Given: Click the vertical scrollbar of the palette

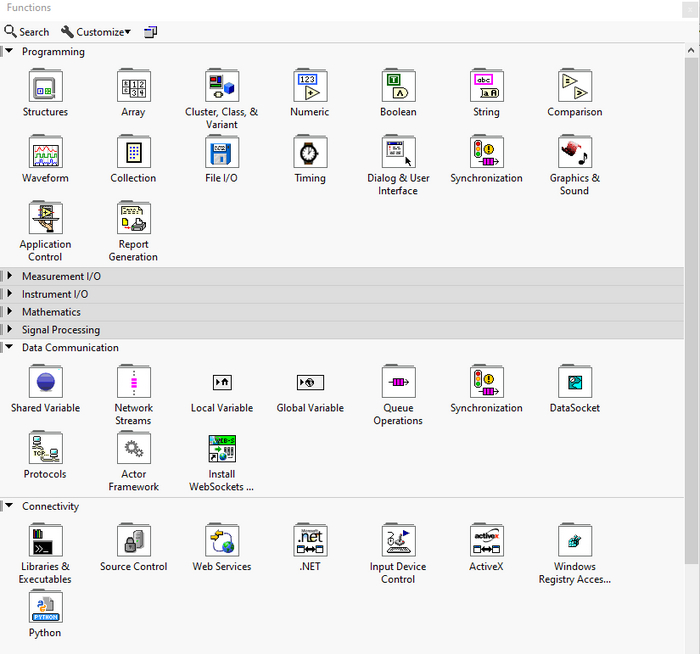Looking at the screenshot, I should click(693, 300).
